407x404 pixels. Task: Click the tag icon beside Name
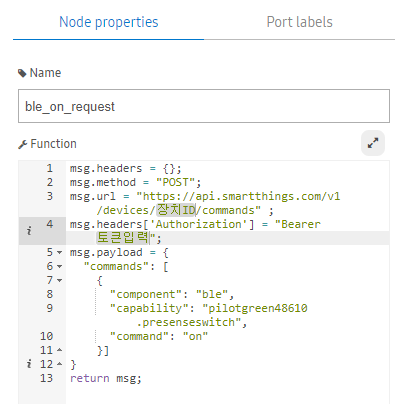coord(22,73)
